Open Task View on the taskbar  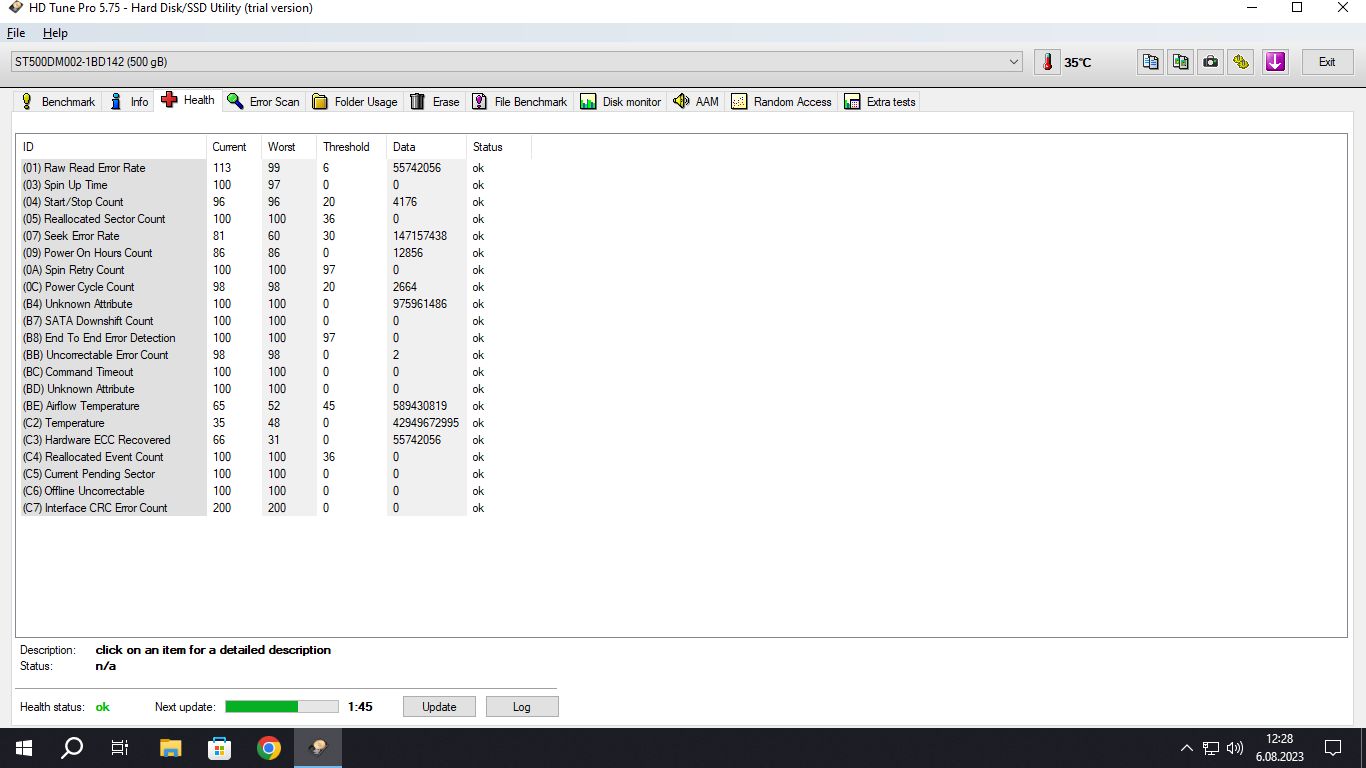(x=120, y=748)
